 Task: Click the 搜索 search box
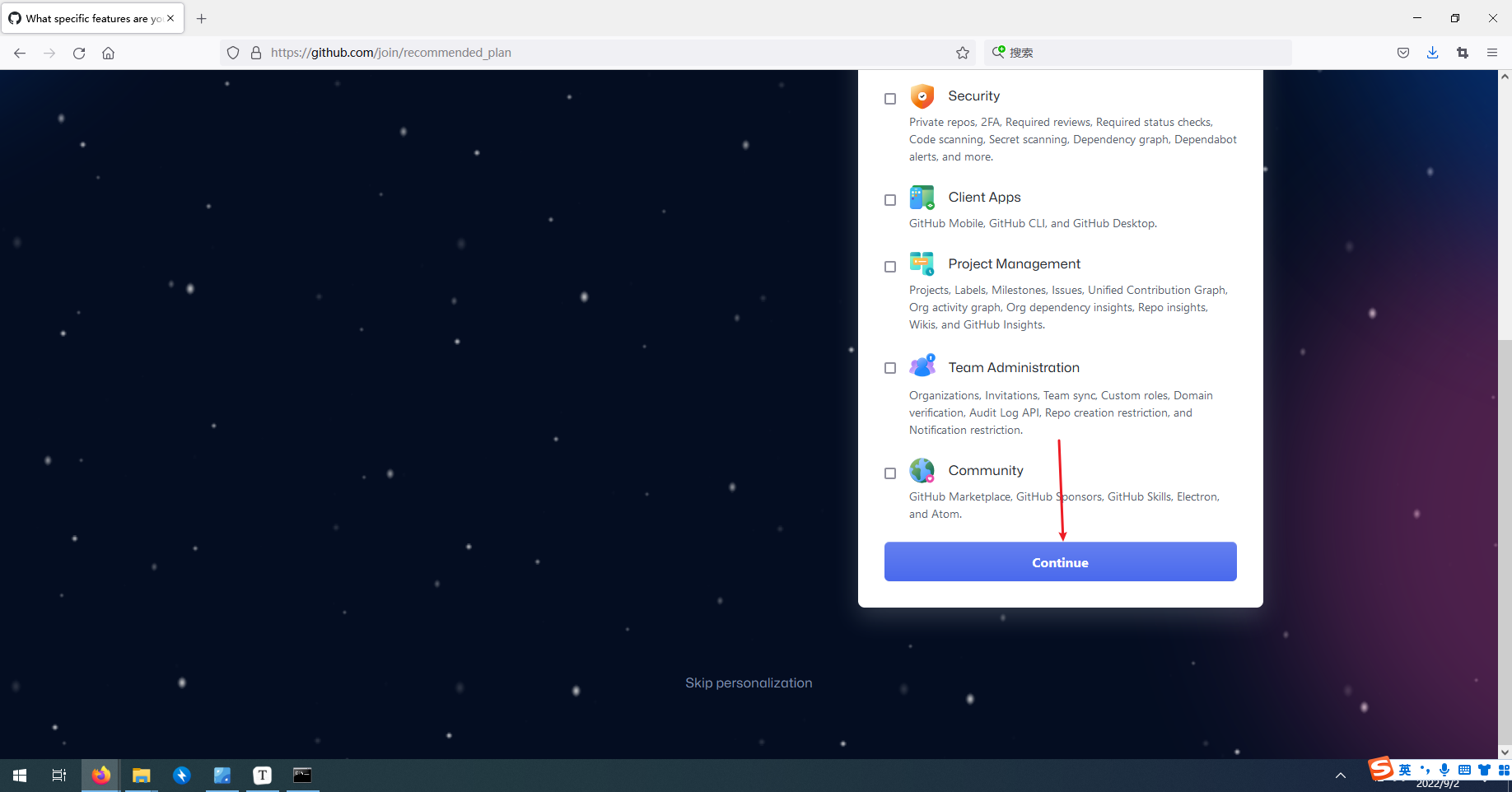(1138, 53)
